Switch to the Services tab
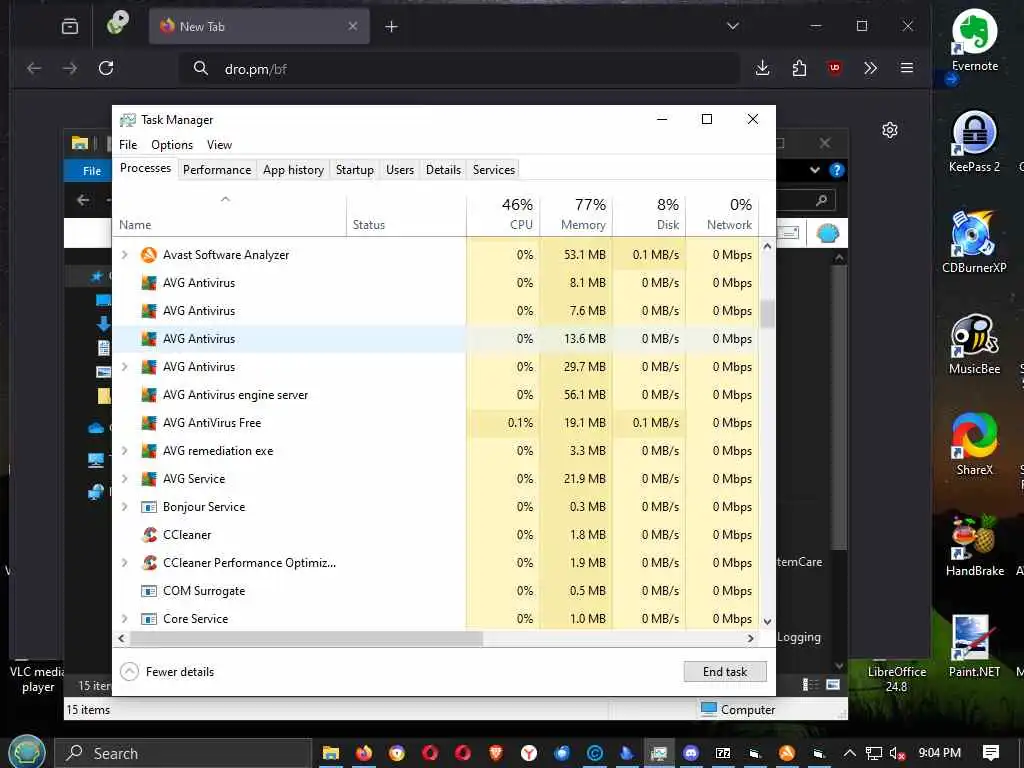Screen dimensions: 1024x768 click(494, 170)
